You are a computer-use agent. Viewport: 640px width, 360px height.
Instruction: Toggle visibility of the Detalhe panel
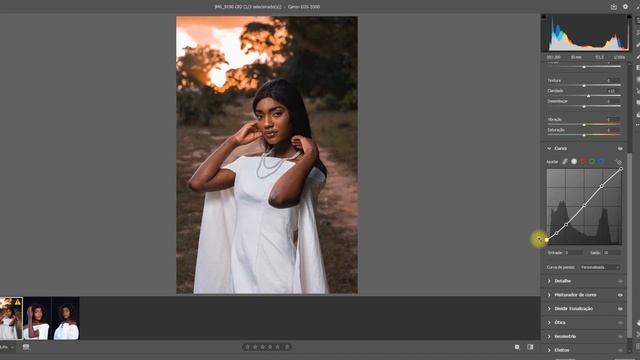tap(620, 281)
